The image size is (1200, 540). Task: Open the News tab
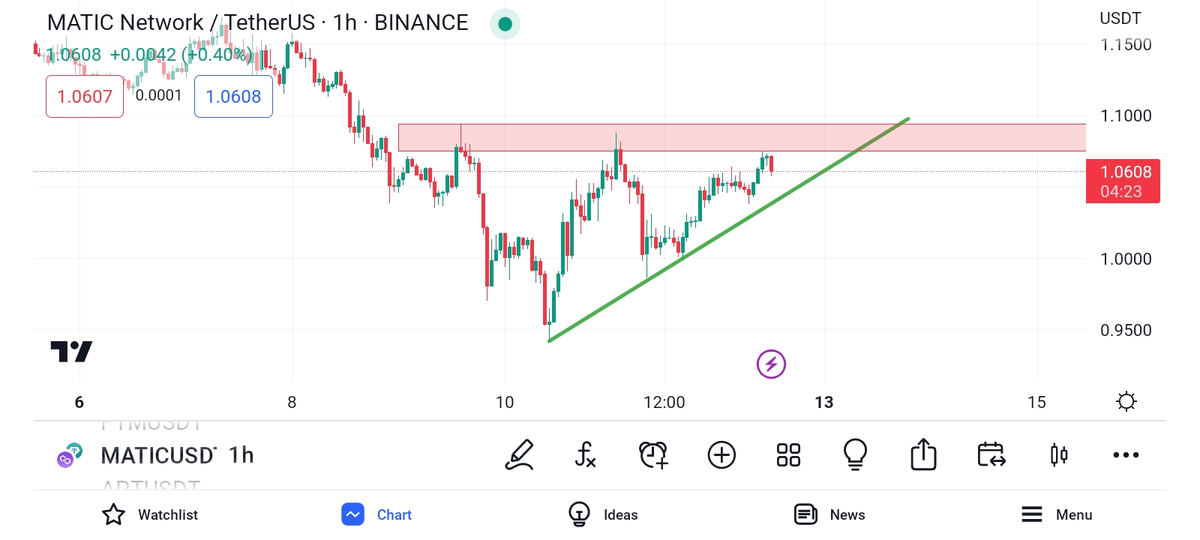[829, 514]
